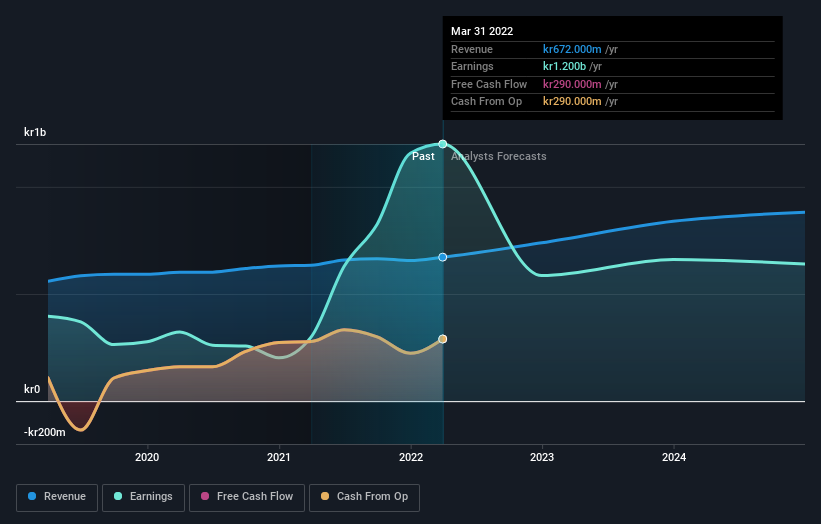Click the -kr200m y-axis label
Image resolution: width=821 pixels, height=524 pixels.
(x=45, y=432)
